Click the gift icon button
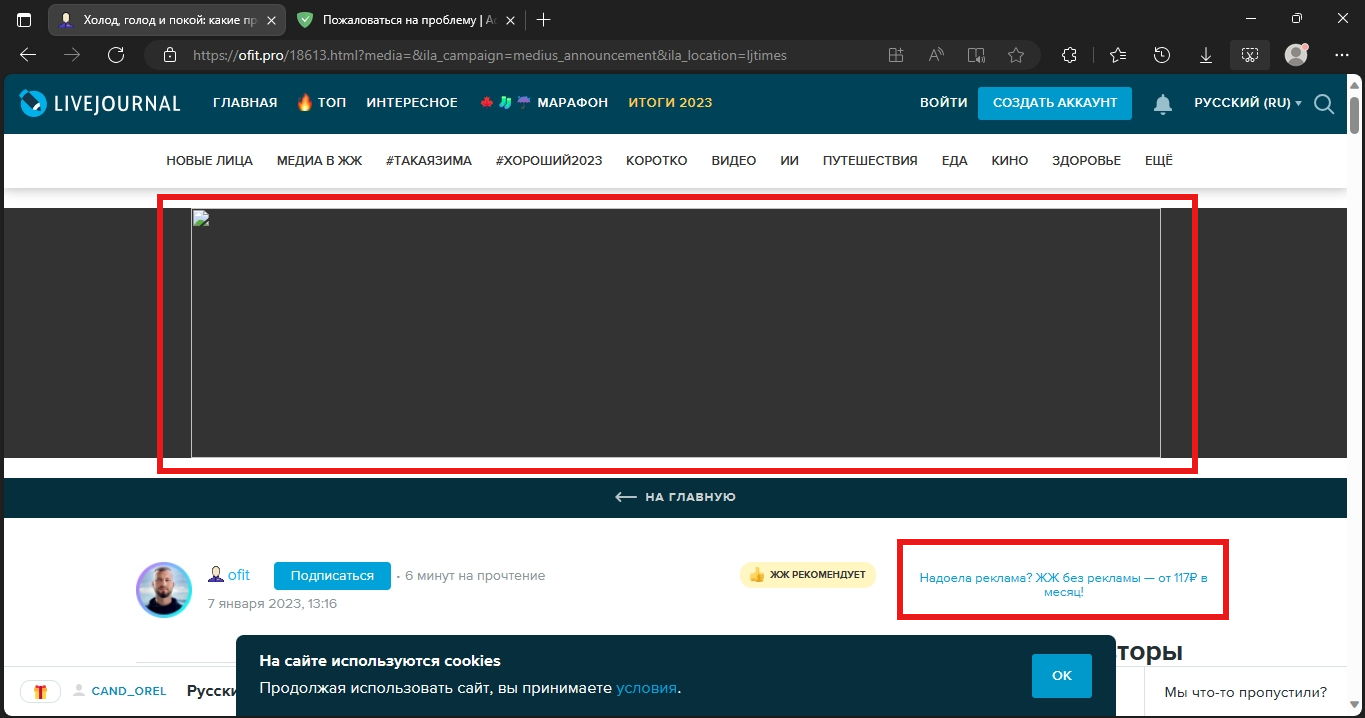 pyautogui.click(x=40, y=691)
